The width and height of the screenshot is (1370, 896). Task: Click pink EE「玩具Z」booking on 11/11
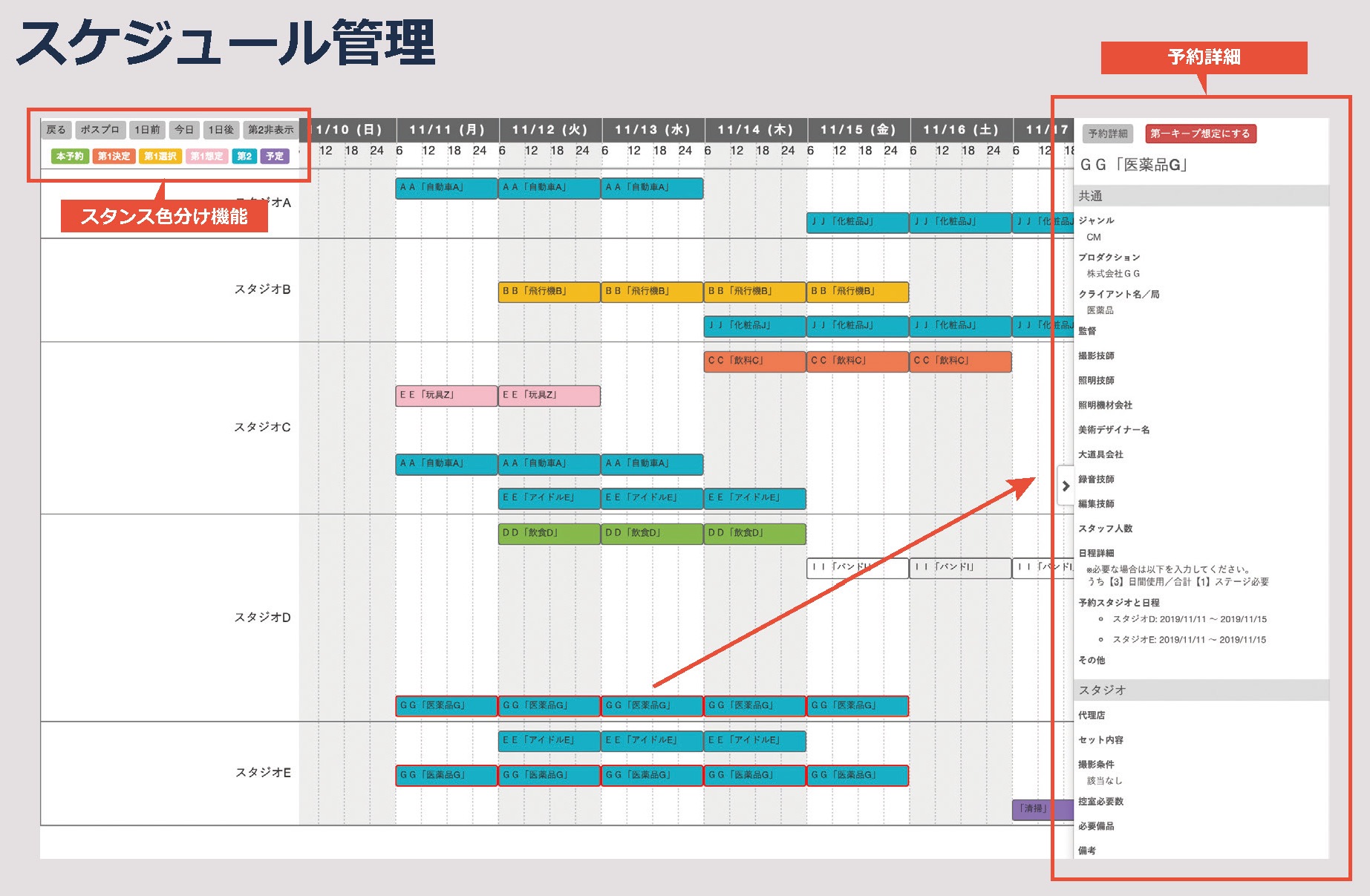click(446, 396)
